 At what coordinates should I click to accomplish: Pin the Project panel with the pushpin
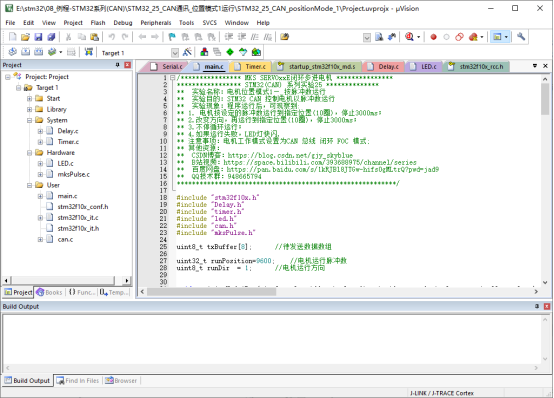click(118, 65)
